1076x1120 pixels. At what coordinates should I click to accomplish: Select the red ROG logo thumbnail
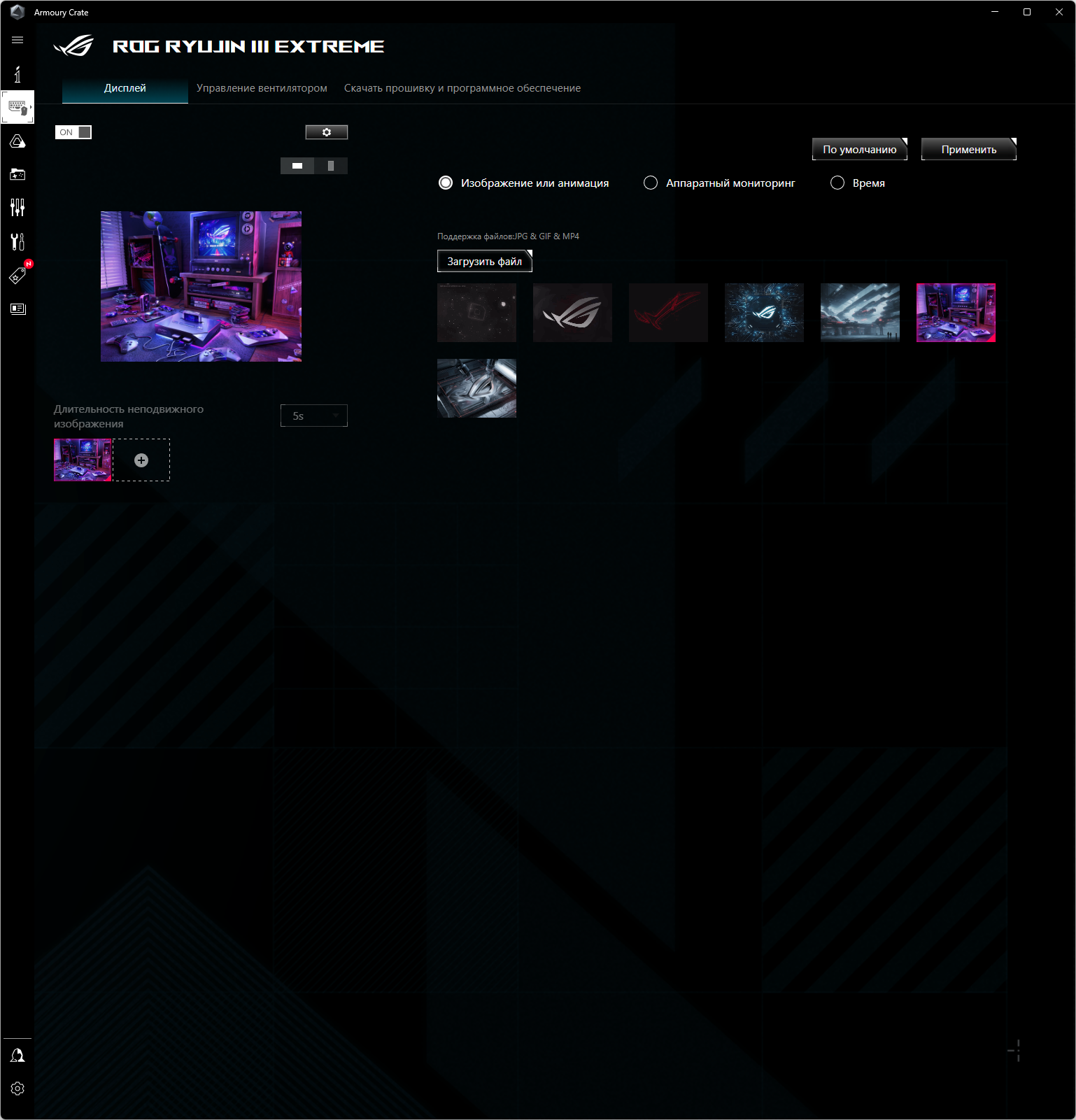click(x=669, y=313)
